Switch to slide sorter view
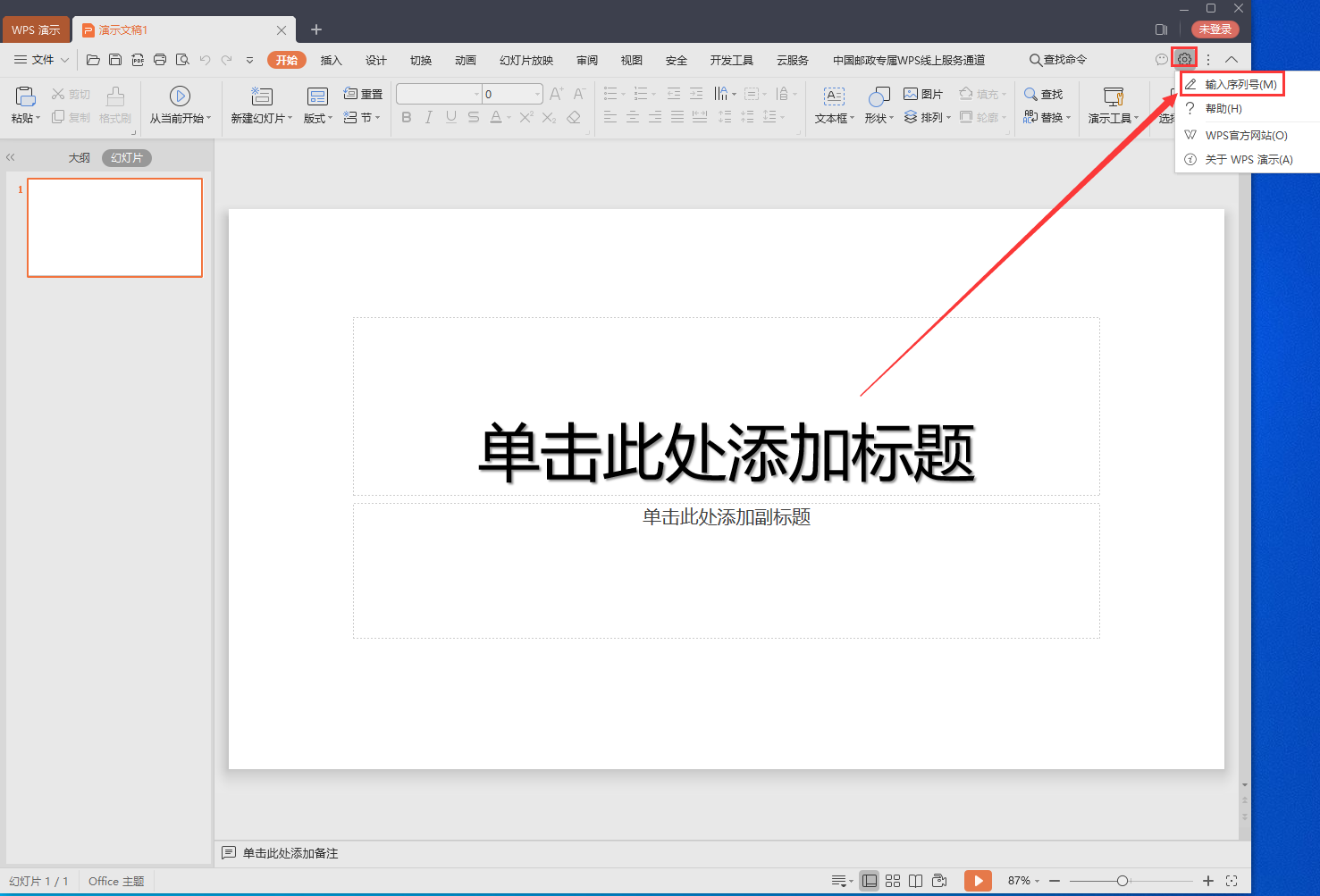Screen dimensions: 1320x896 893,881
